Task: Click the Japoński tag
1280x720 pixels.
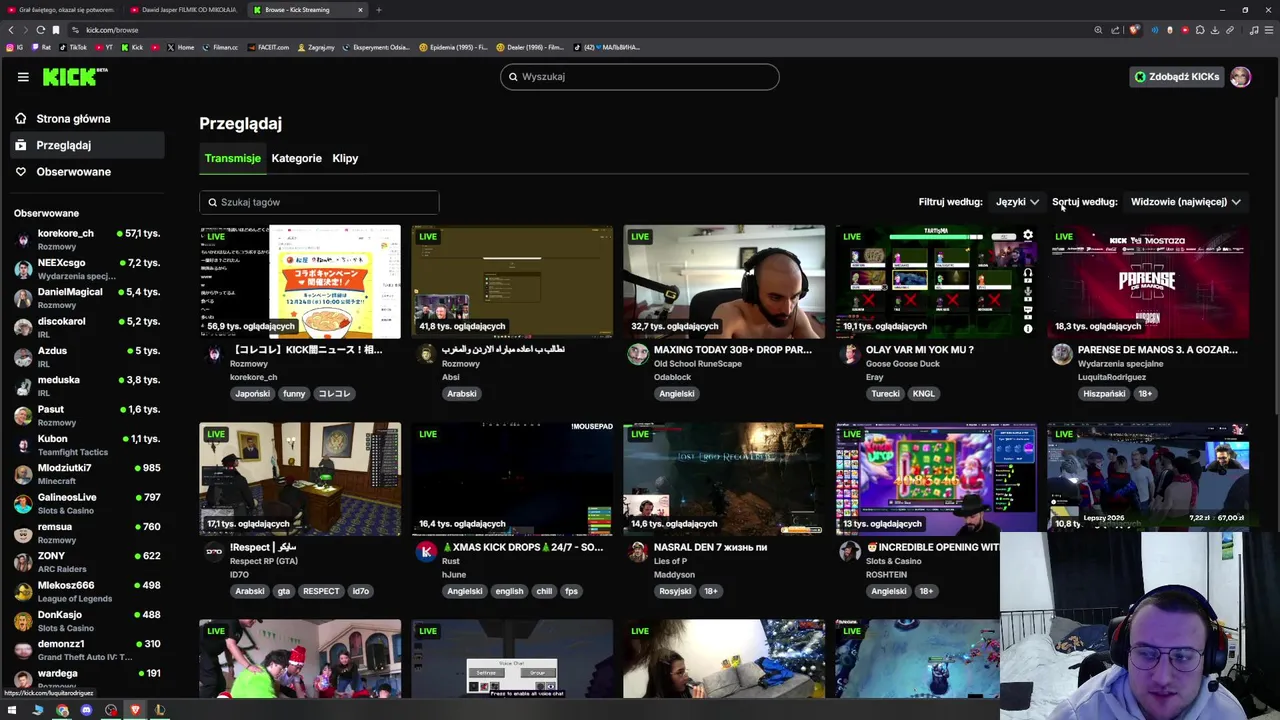Action: tap(252, 394)
